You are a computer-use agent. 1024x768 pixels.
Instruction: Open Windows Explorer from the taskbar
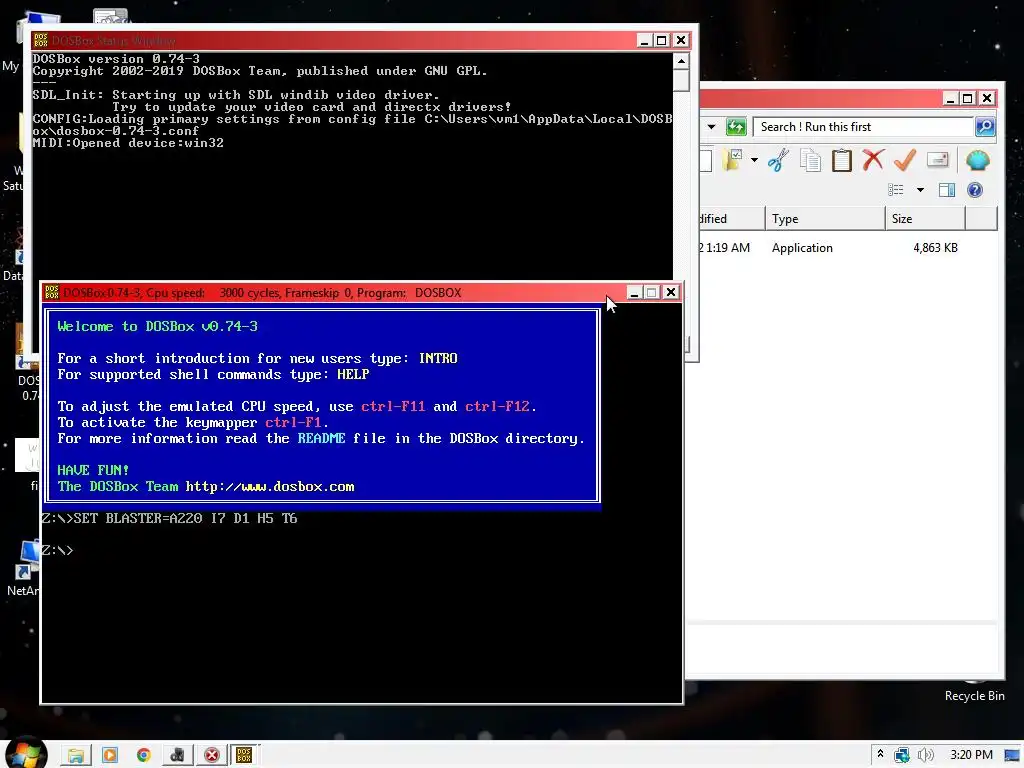[x=76, y=756]
